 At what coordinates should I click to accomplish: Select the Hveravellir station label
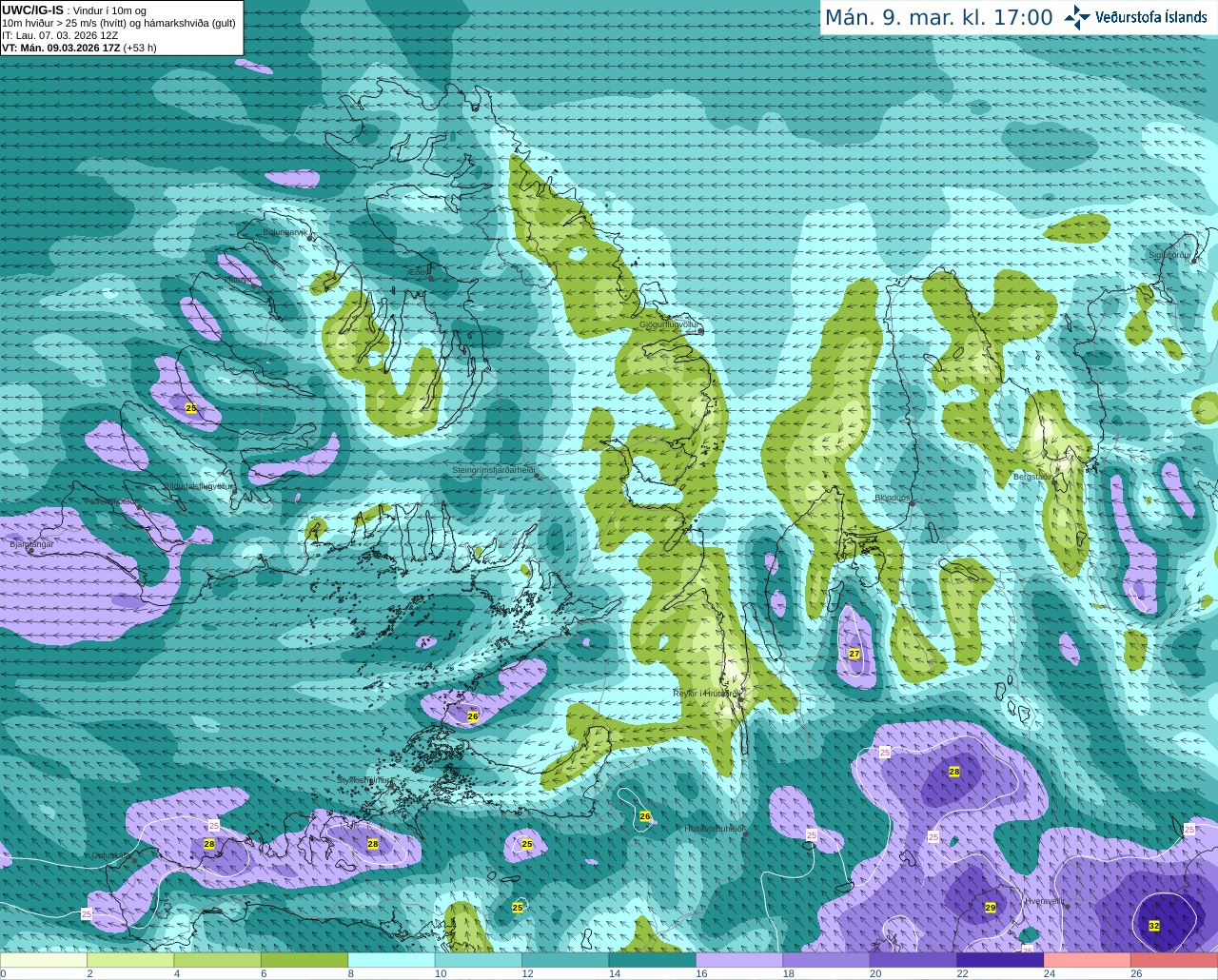(x=1044, y=900)
